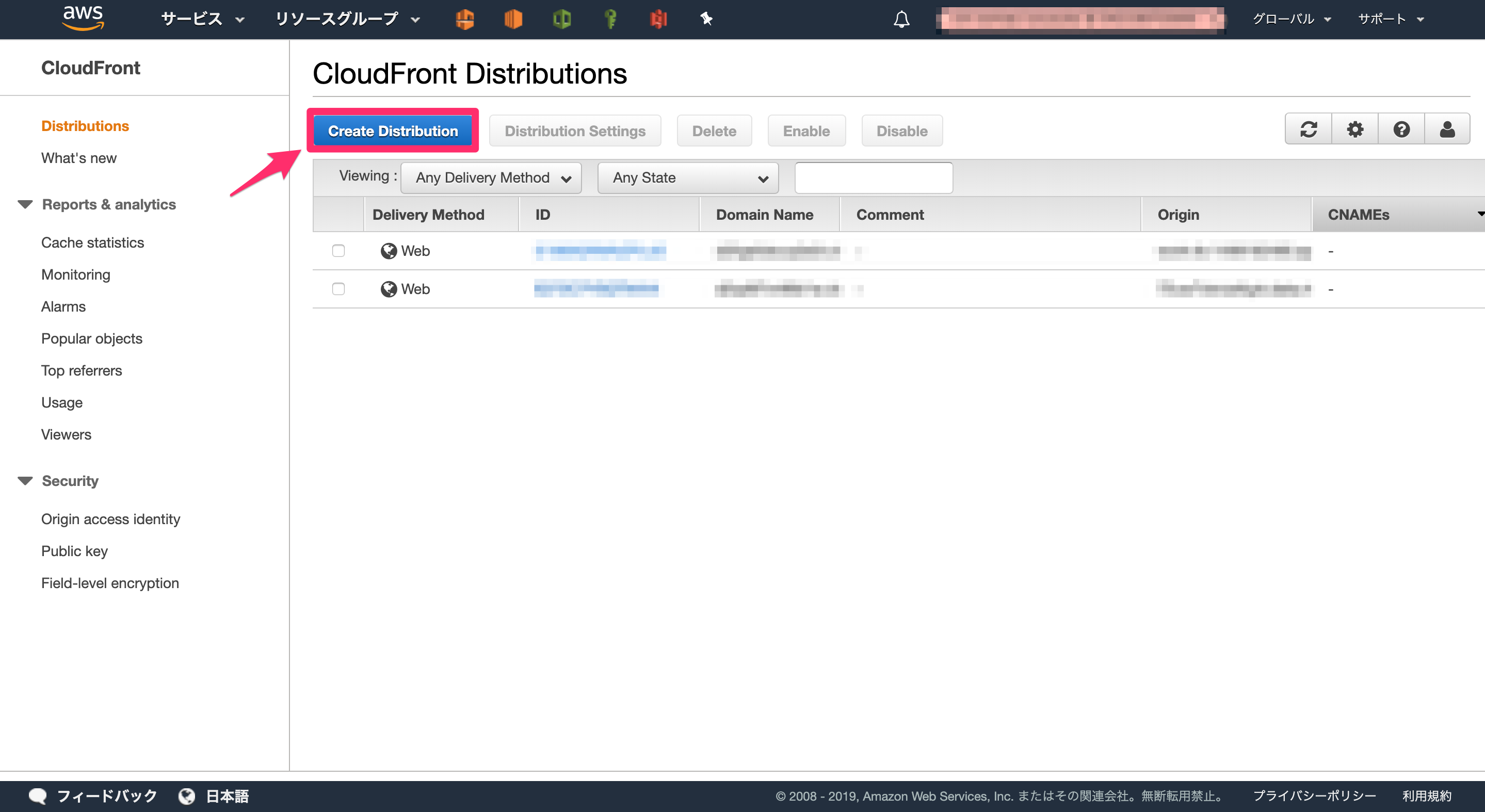Screen dimensions: 1485x812
Task: Open Monitoring in sidebar
Action: click(x=75, y=274)
